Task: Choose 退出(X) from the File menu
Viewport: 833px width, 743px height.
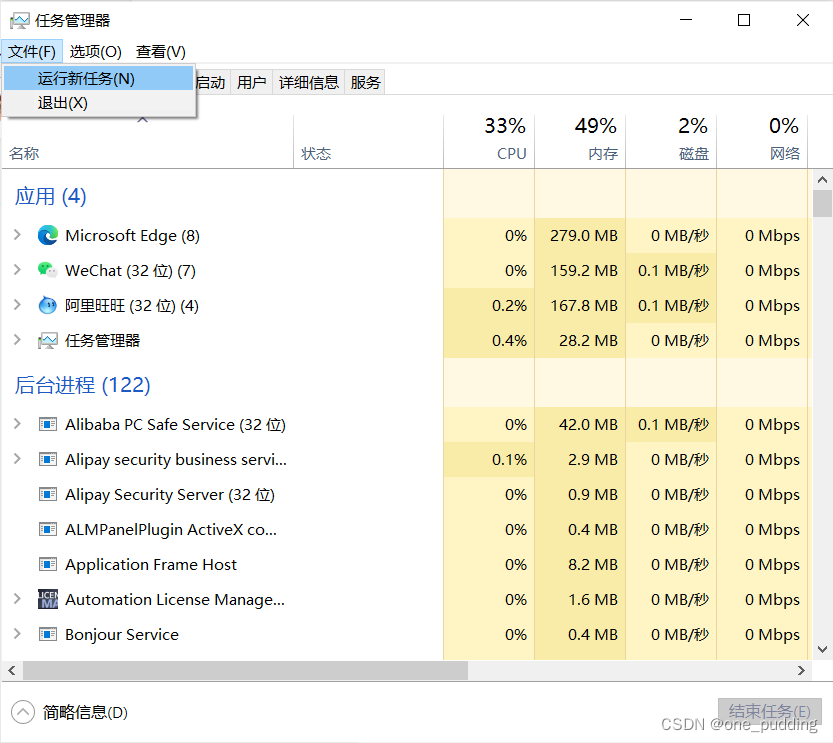Action: click(98, 103)
